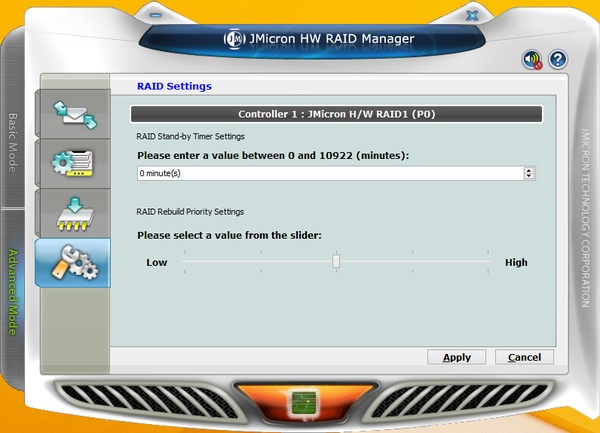Increase the stand-by timer with the up arrow
Screen dimensions: 600x433
tap(529, 170)
